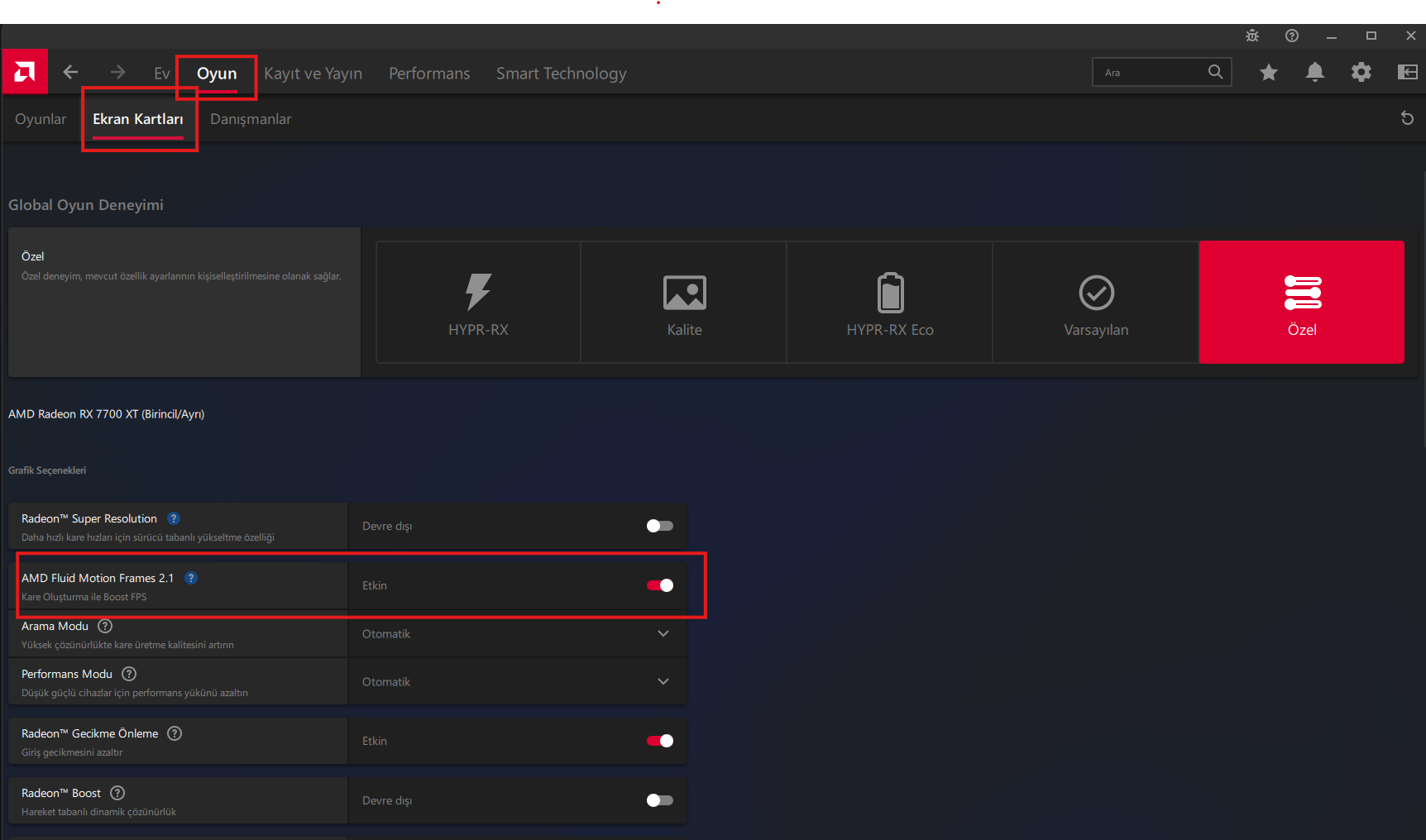Maximize the AMD Software window
The image size is (1426, 840).
coord(1371,36)
